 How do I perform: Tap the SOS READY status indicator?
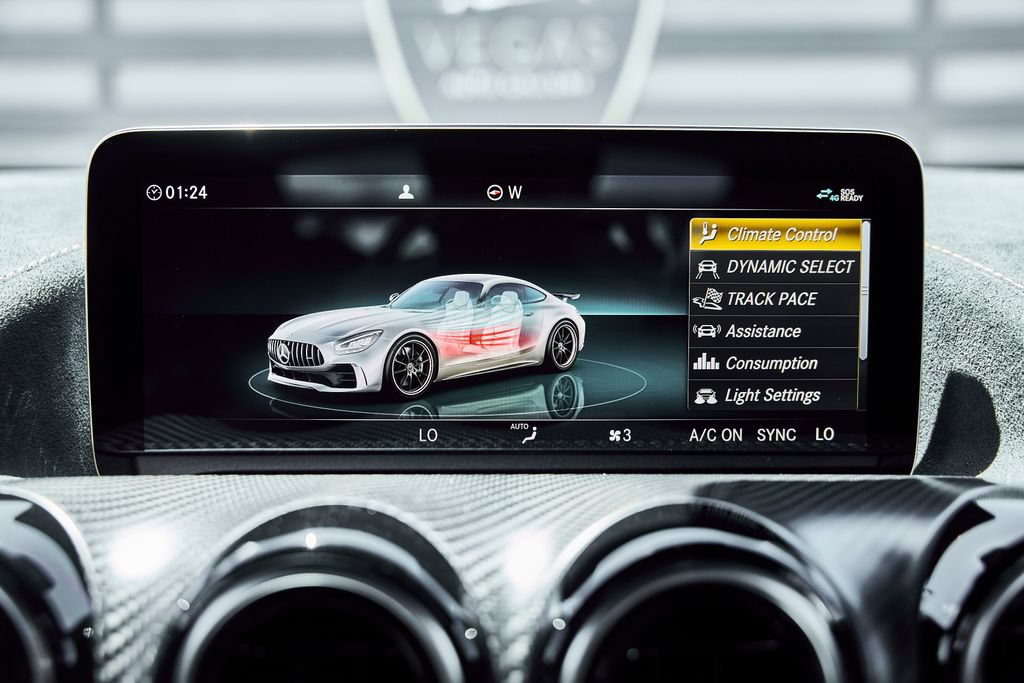(x=852, y=195)
